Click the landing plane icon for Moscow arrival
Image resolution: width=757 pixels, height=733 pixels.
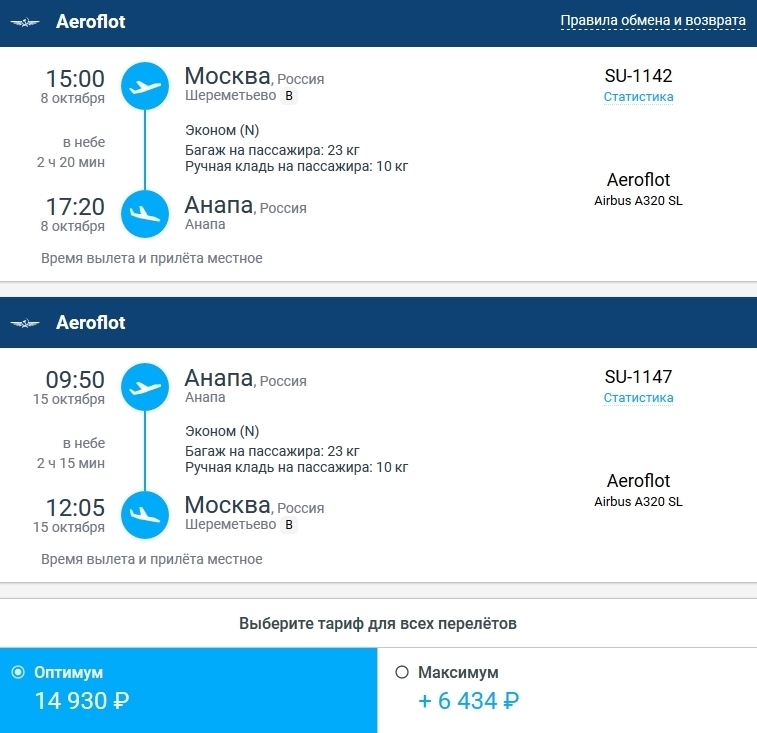pyautogui.click(x=145, y=515)
